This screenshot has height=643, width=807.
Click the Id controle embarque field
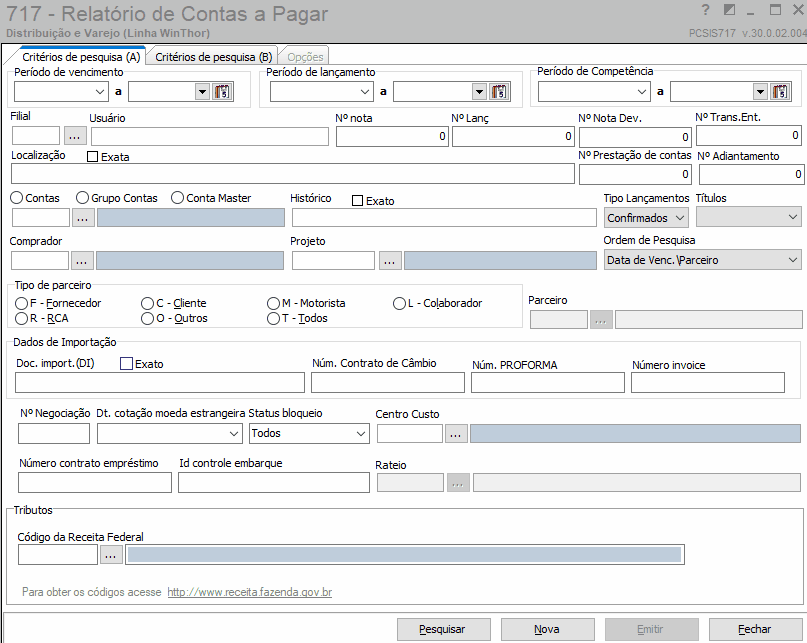tap(274, 483)
